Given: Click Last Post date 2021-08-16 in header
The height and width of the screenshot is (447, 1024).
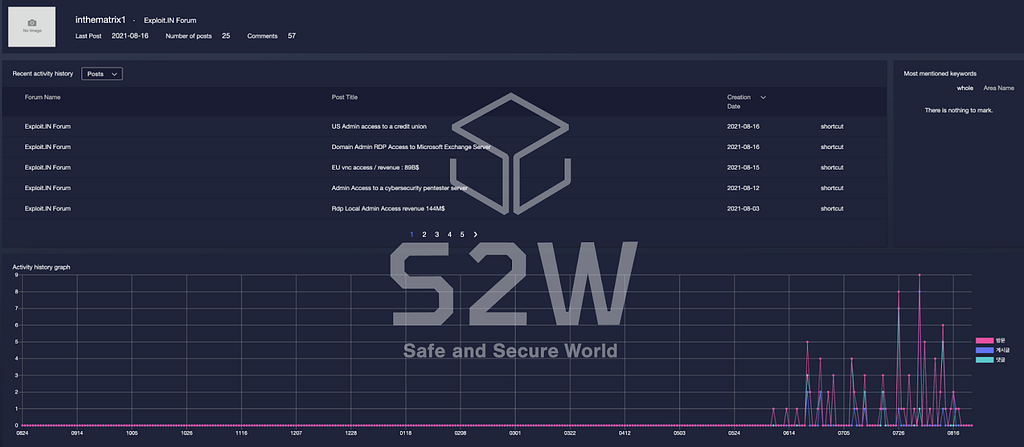Looking at the screenshot, I should coord(130,36).
